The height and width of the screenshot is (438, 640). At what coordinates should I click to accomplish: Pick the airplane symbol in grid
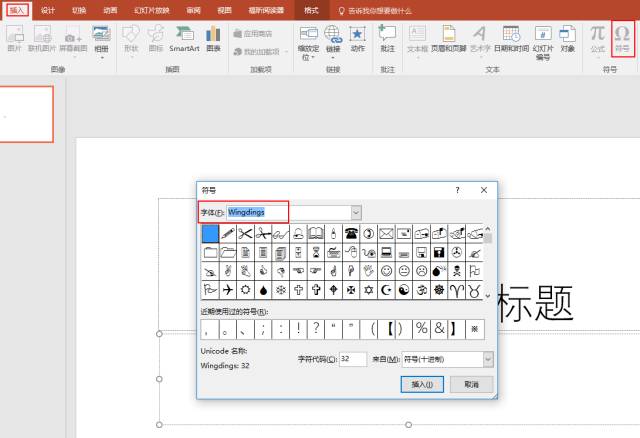pos(228,290)
